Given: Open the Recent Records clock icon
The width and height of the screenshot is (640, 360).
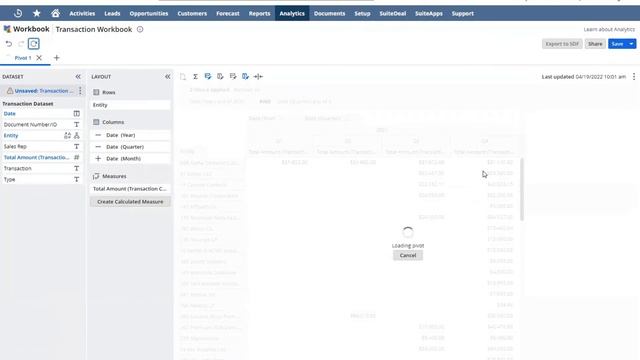Looking at the screenshot, I should pos(18,13).
